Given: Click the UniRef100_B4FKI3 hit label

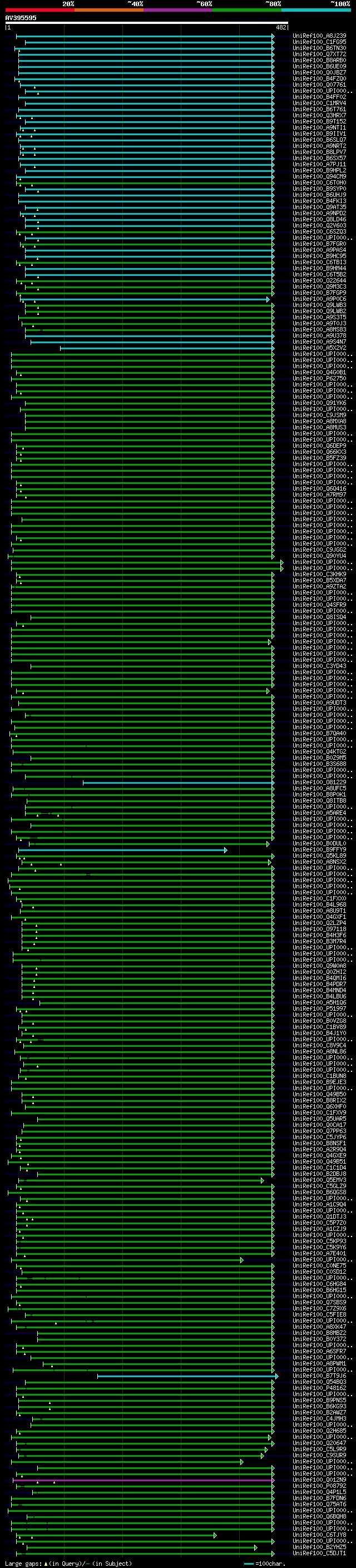Looking at the screenshot, I should [319, 201].
